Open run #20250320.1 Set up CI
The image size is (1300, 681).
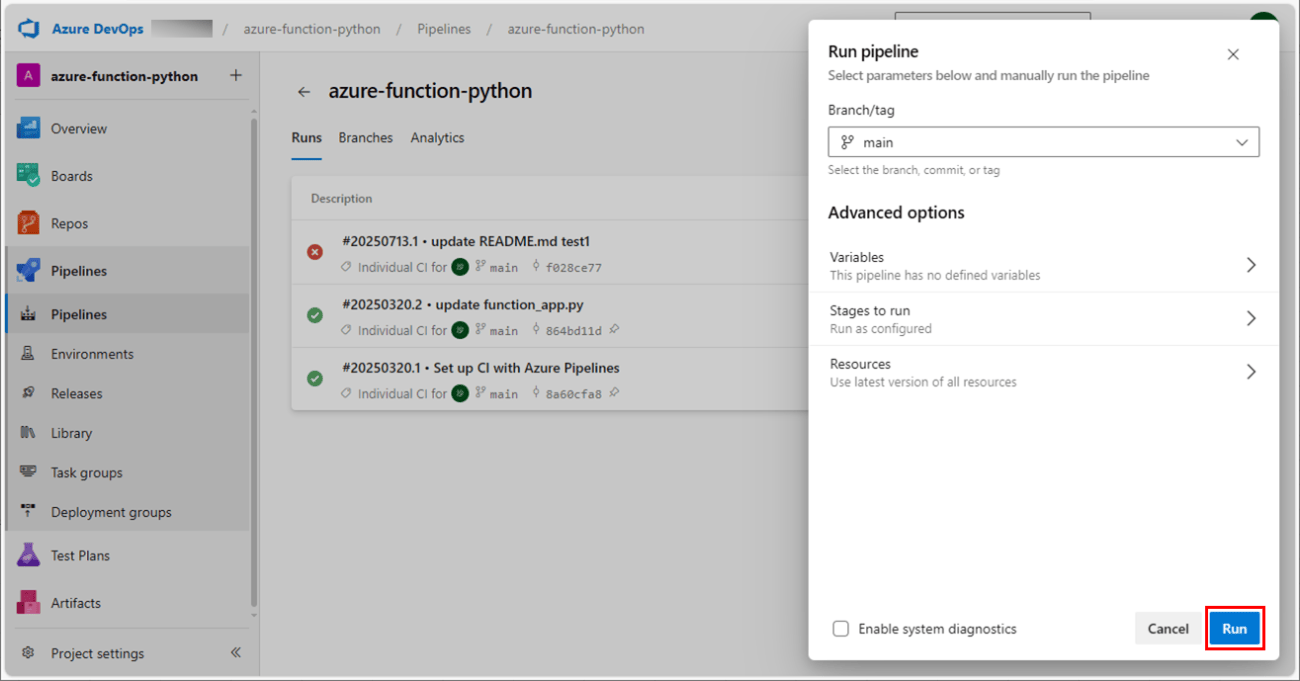tap(481, 368)
